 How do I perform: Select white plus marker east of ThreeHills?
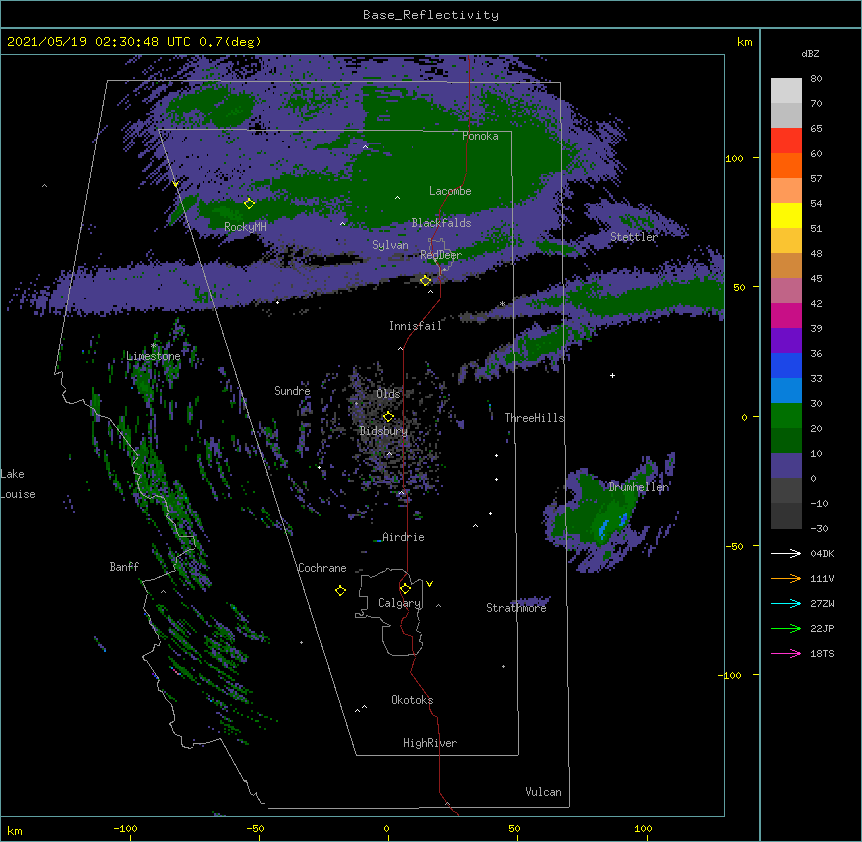(612, 375)
